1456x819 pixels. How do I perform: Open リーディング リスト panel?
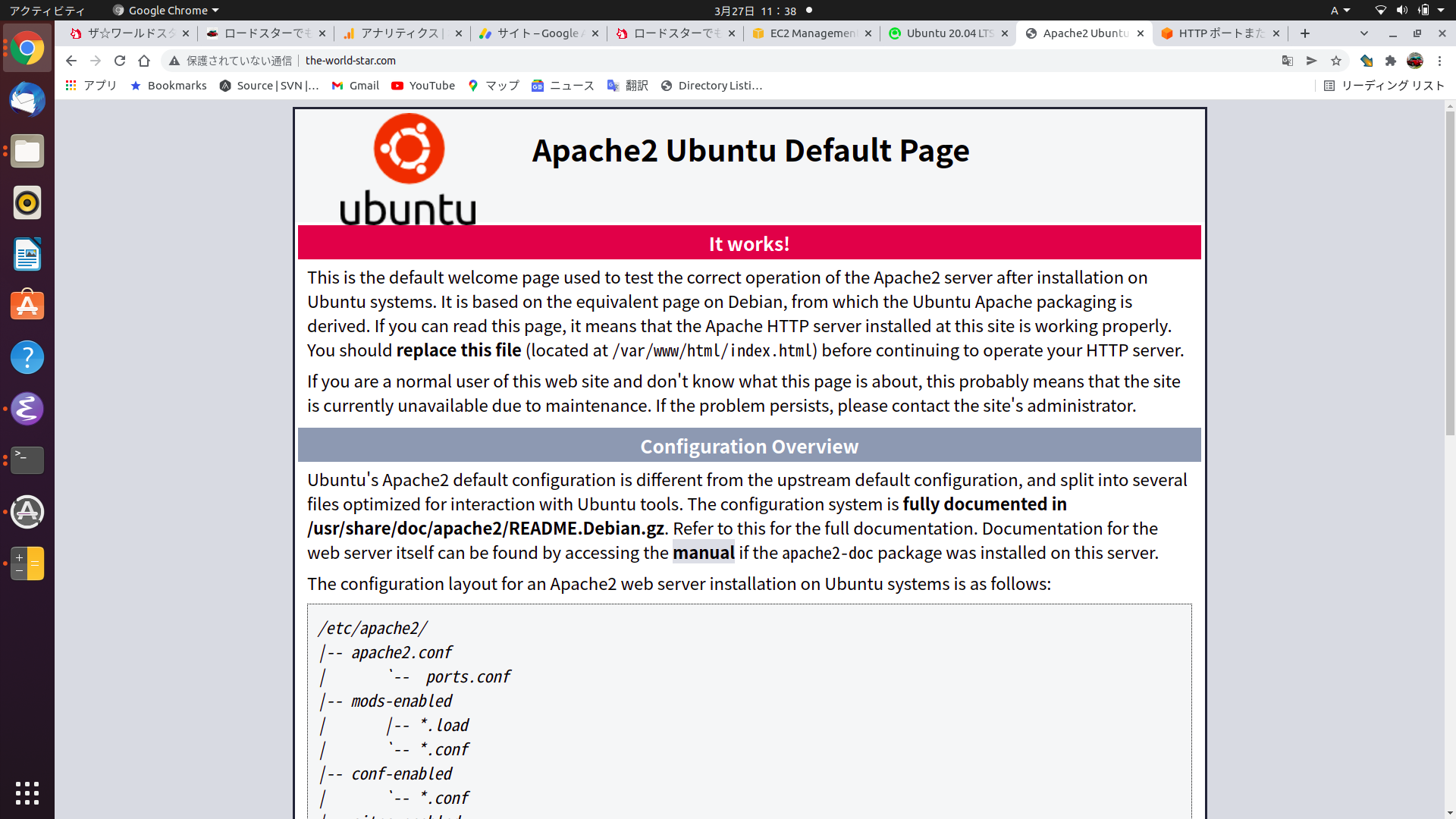pos(1384,86)
